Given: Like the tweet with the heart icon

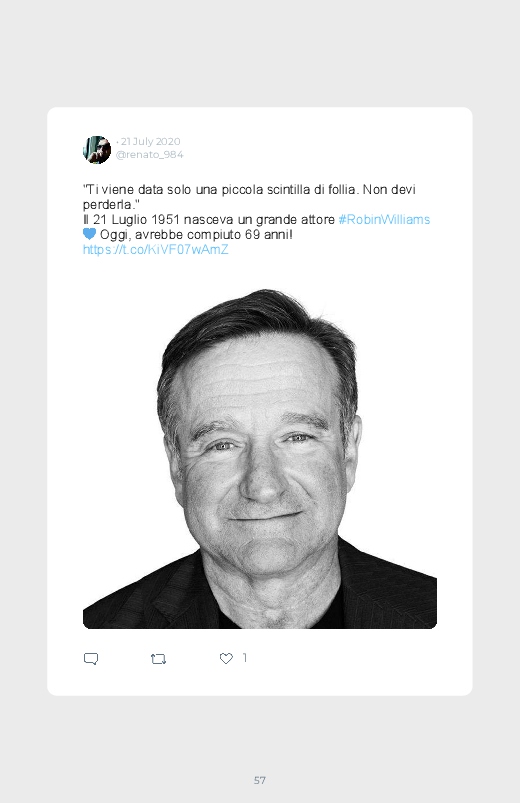Looking at the screenshot, I should tap(226, 659).
